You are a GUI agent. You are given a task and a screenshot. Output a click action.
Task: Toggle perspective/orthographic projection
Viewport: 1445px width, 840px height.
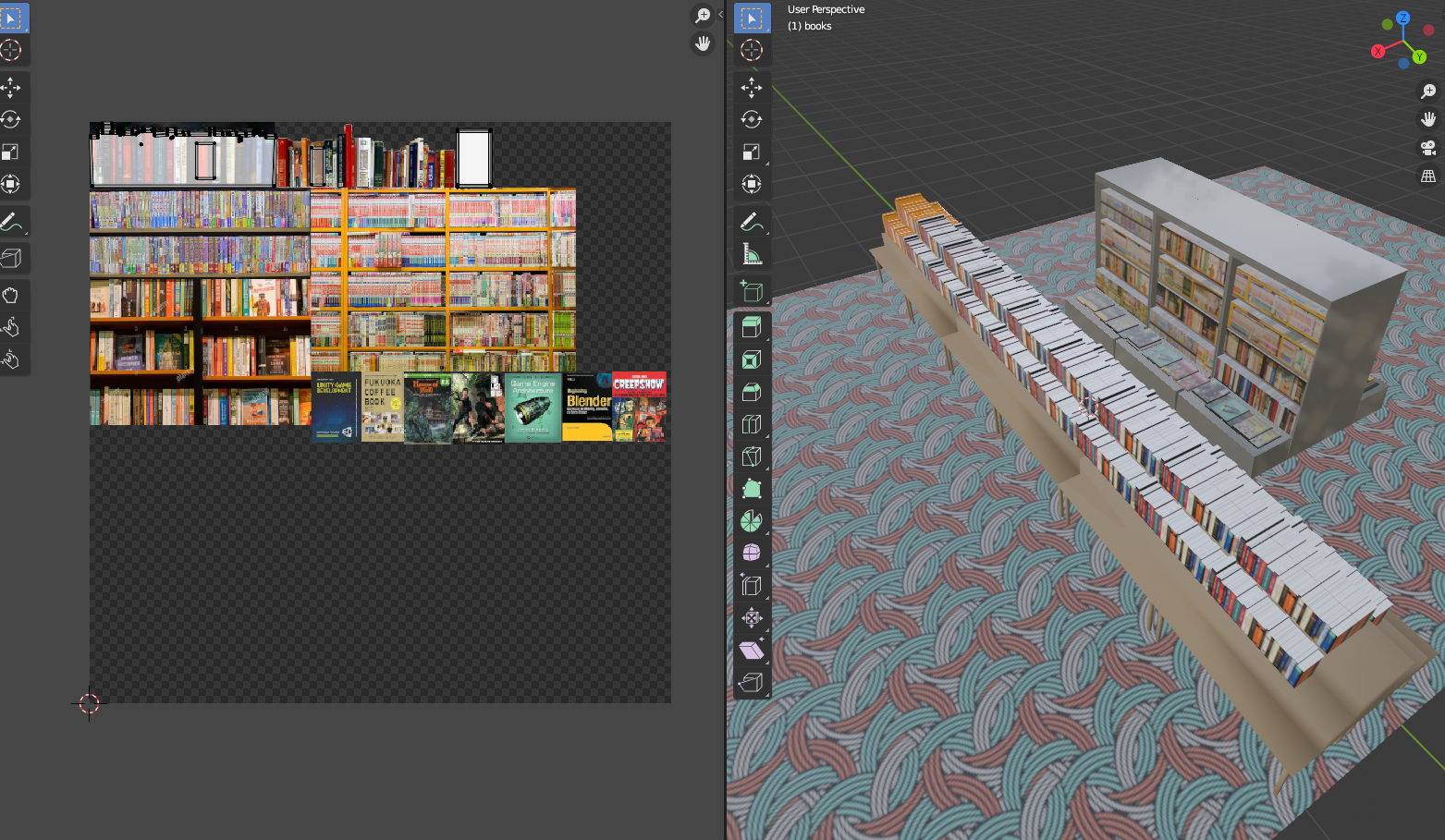coord(1428,175)
